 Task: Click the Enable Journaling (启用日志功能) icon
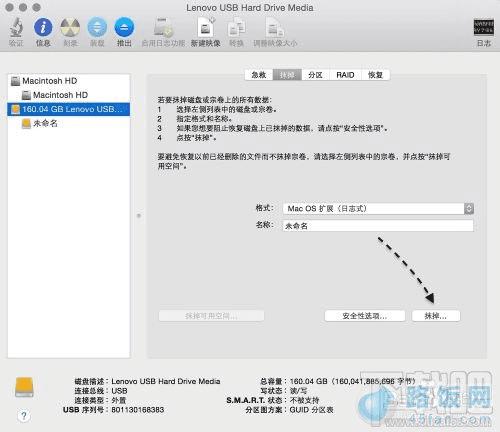tap(163, 27)
